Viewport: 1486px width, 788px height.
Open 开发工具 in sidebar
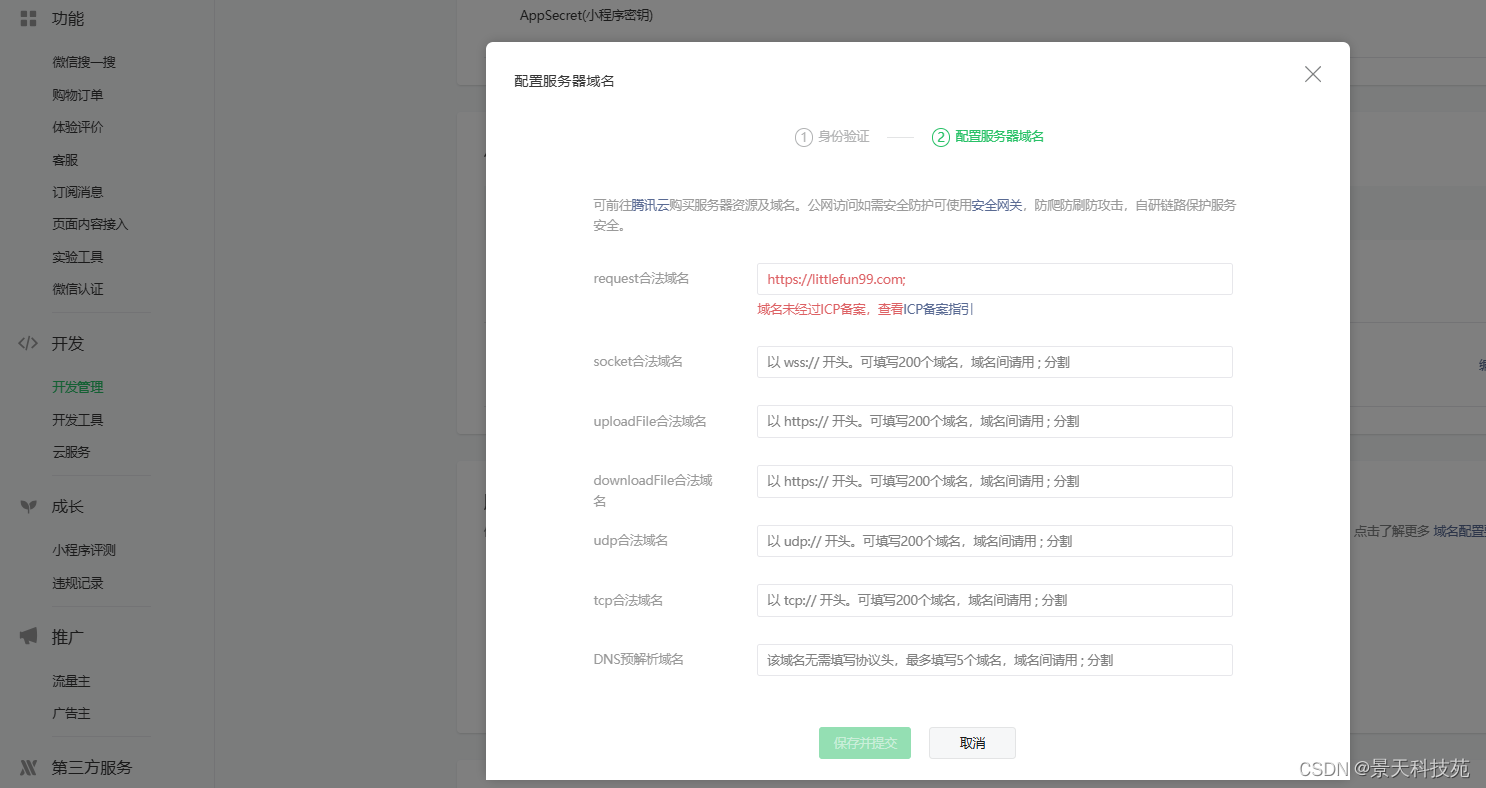[x=78, y=420]
